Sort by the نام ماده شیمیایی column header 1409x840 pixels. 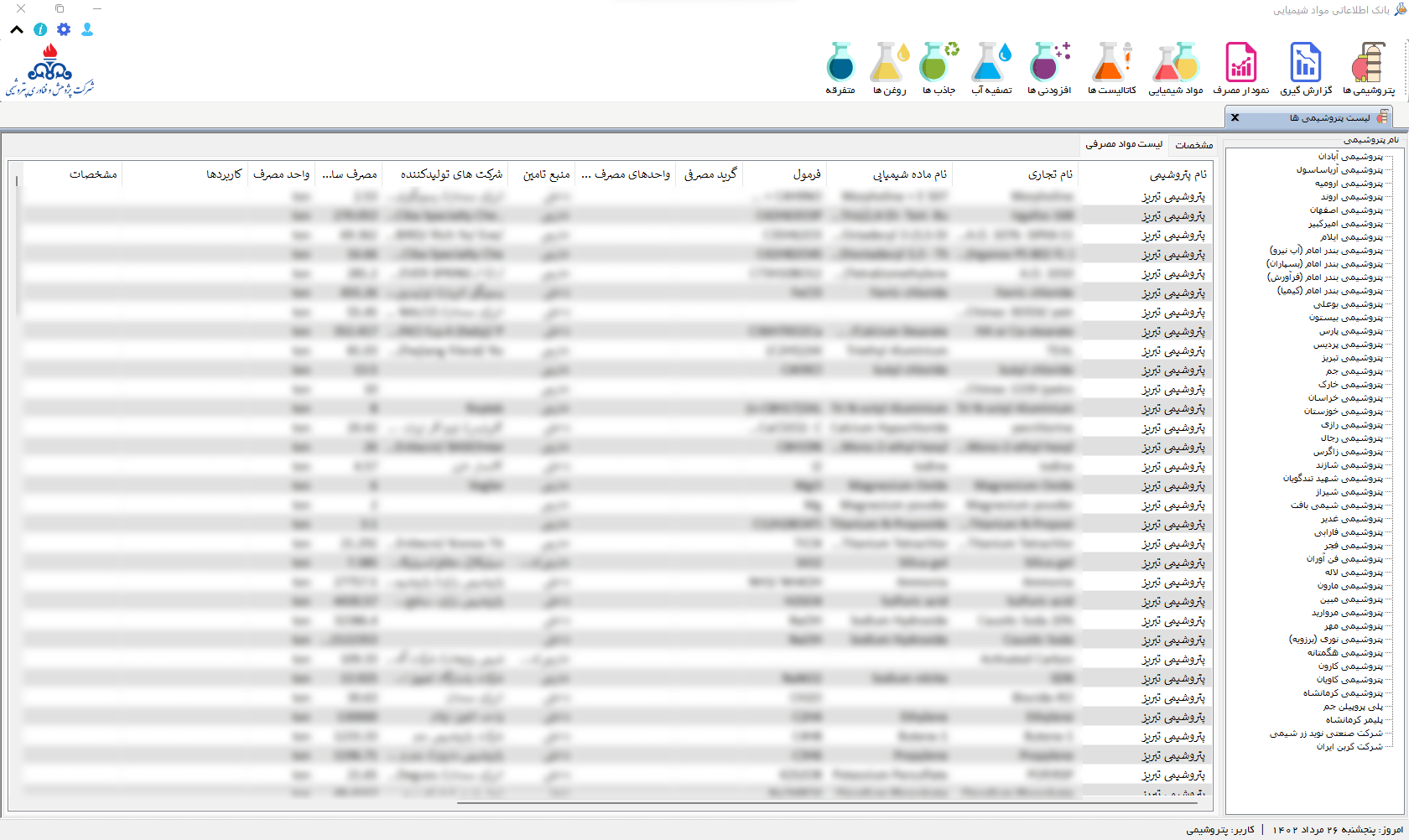(x=889, y=174)
